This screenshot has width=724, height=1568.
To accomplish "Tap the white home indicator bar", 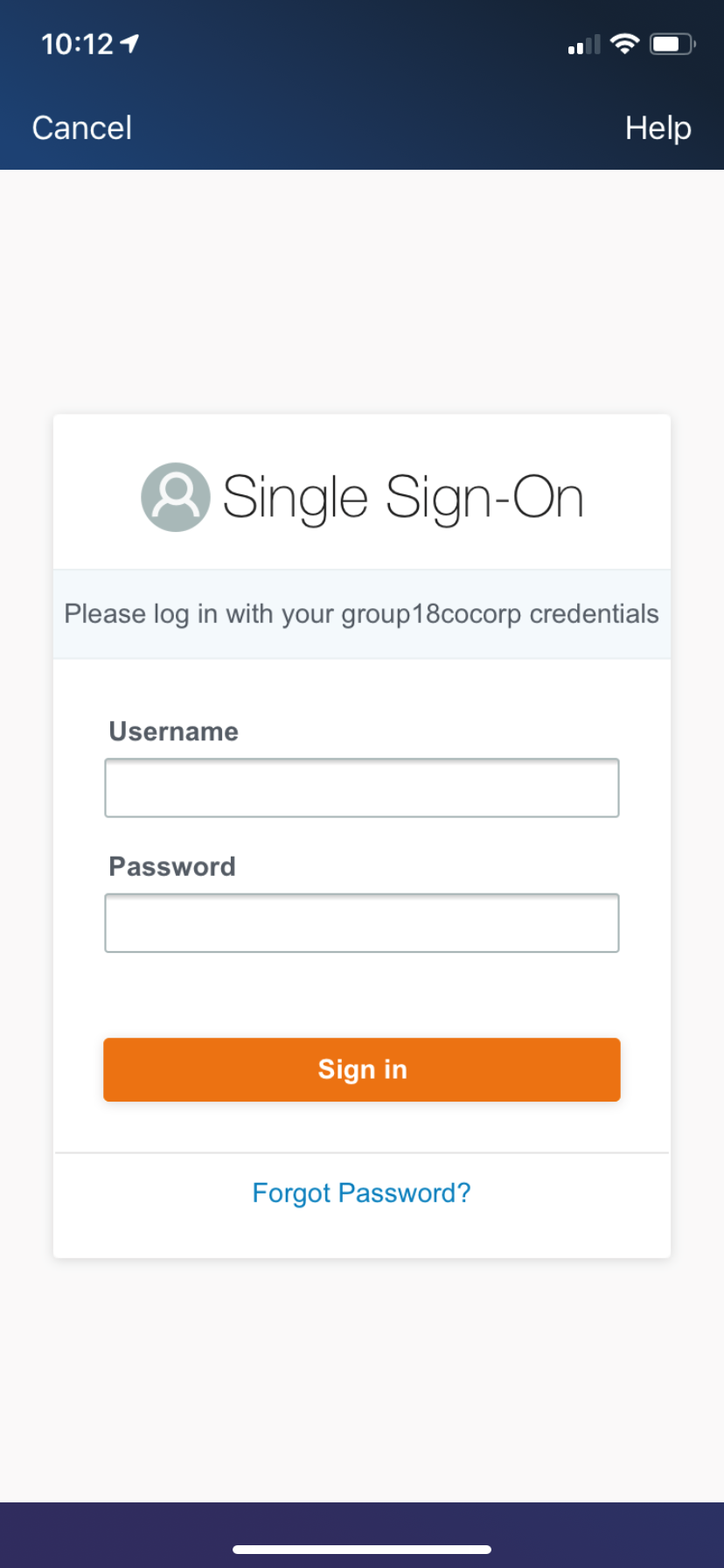I will 362,1550.
